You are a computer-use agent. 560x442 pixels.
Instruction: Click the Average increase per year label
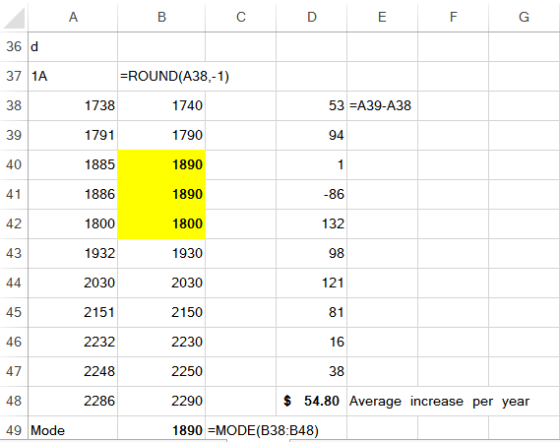point(439,401)
